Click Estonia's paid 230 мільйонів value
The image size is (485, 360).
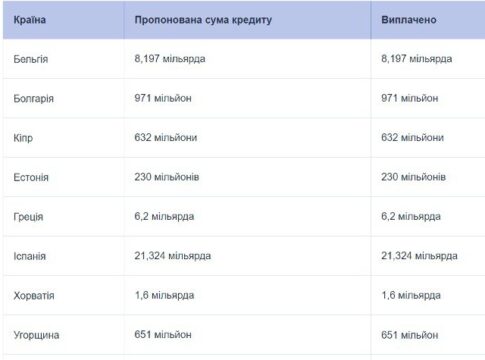coord(413,177)
